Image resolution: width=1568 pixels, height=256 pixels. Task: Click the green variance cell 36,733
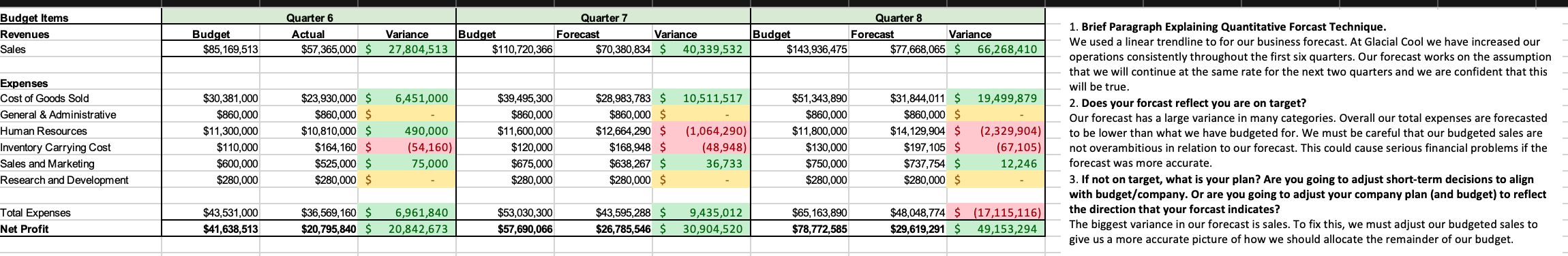tap(702, 164)
